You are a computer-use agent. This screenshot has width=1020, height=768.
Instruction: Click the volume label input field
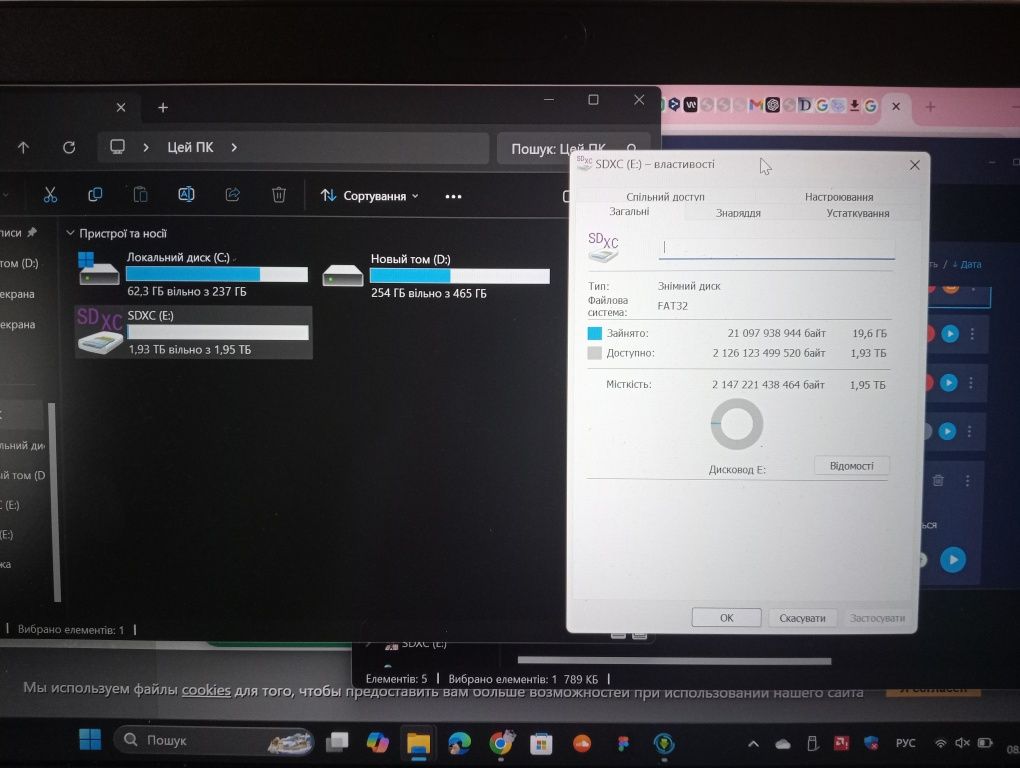(776, 248)
